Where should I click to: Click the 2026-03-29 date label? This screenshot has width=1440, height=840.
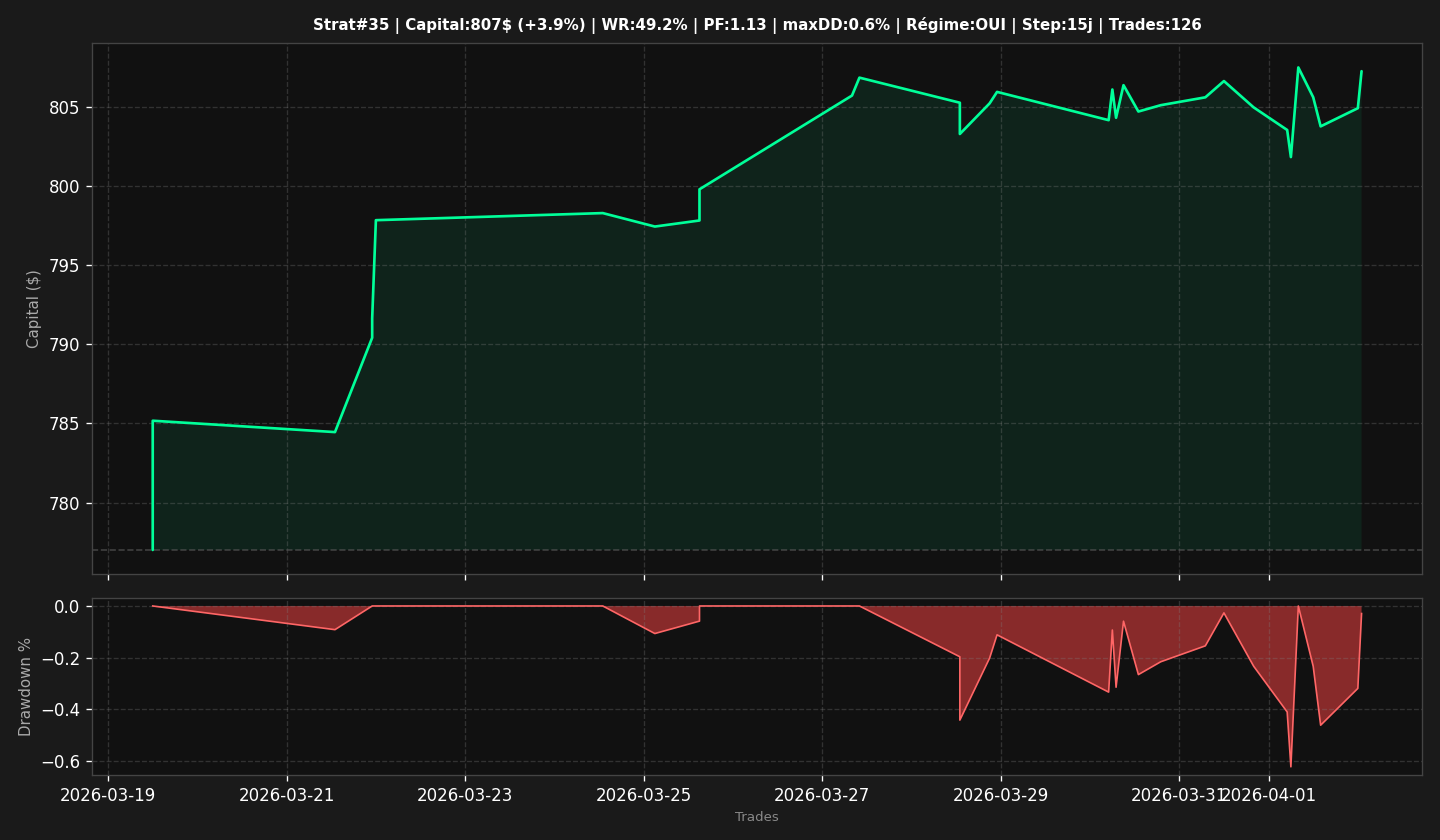[1001, 796]
